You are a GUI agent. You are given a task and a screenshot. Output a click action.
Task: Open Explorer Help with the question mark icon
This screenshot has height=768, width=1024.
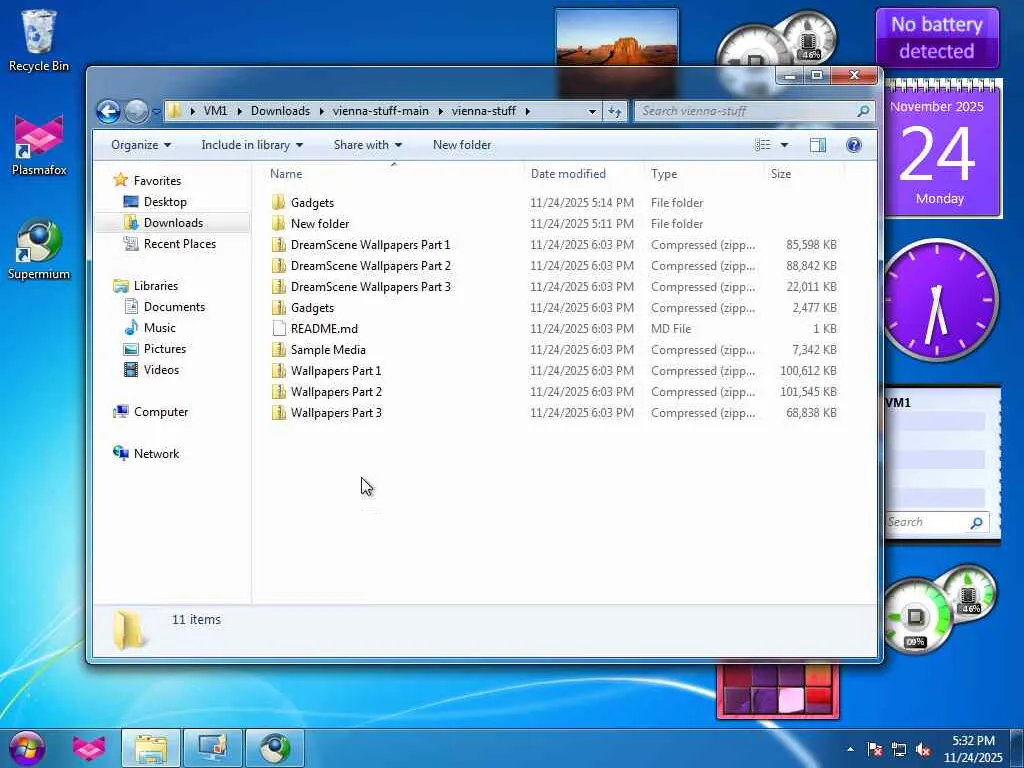[853, 145]
